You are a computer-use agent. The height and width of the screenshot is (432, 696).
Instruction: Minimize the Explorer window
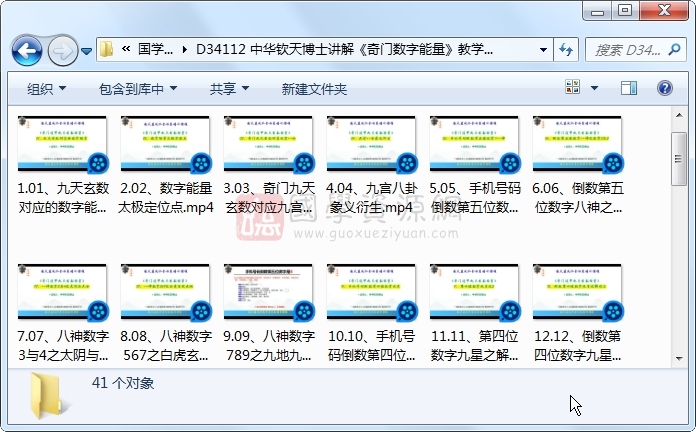(x=597, y=11)
